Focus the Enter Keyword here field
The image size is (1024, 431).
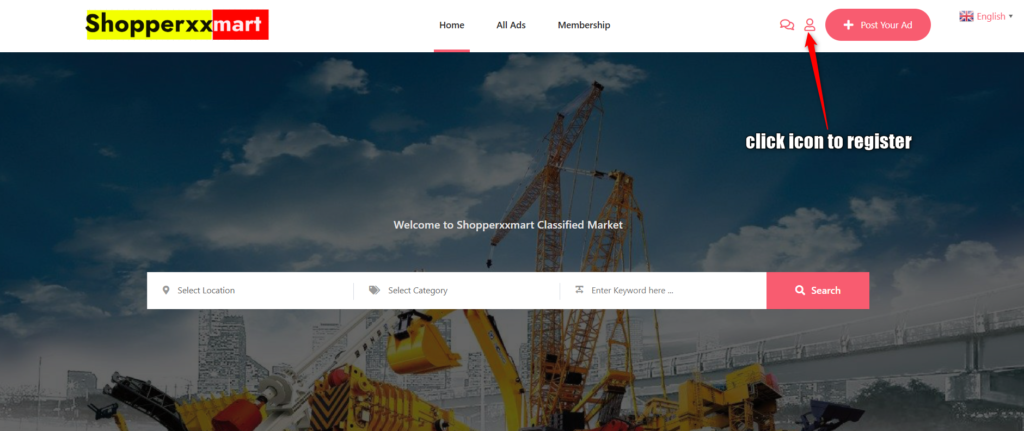pos(663,291)
